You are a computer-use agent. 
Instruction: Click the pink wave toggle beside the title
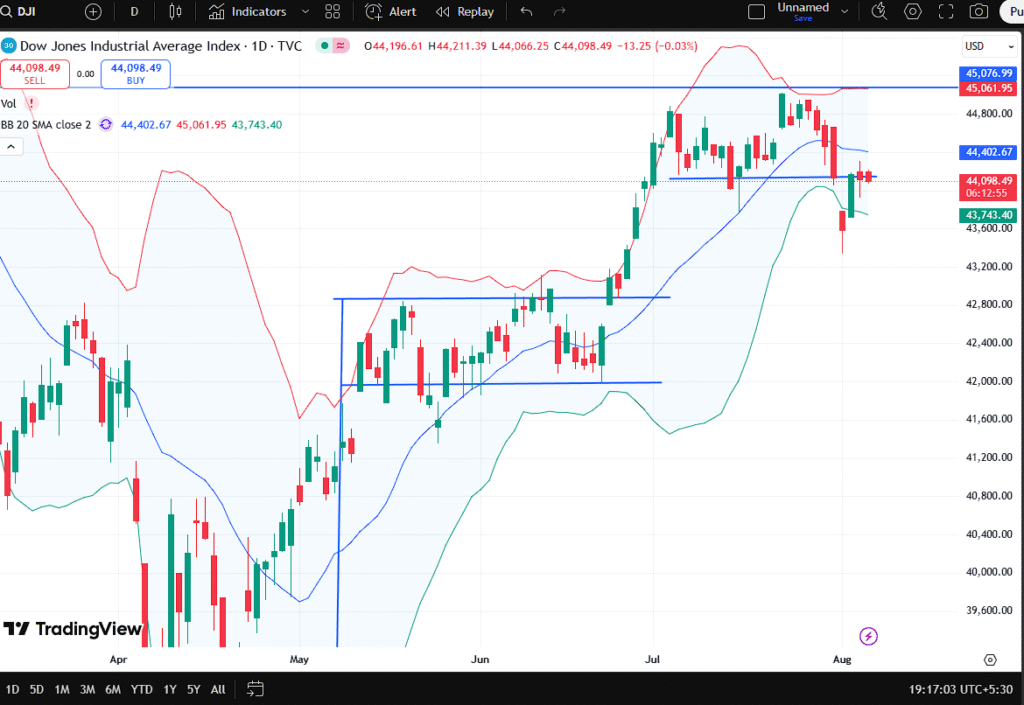coord(341,46)
